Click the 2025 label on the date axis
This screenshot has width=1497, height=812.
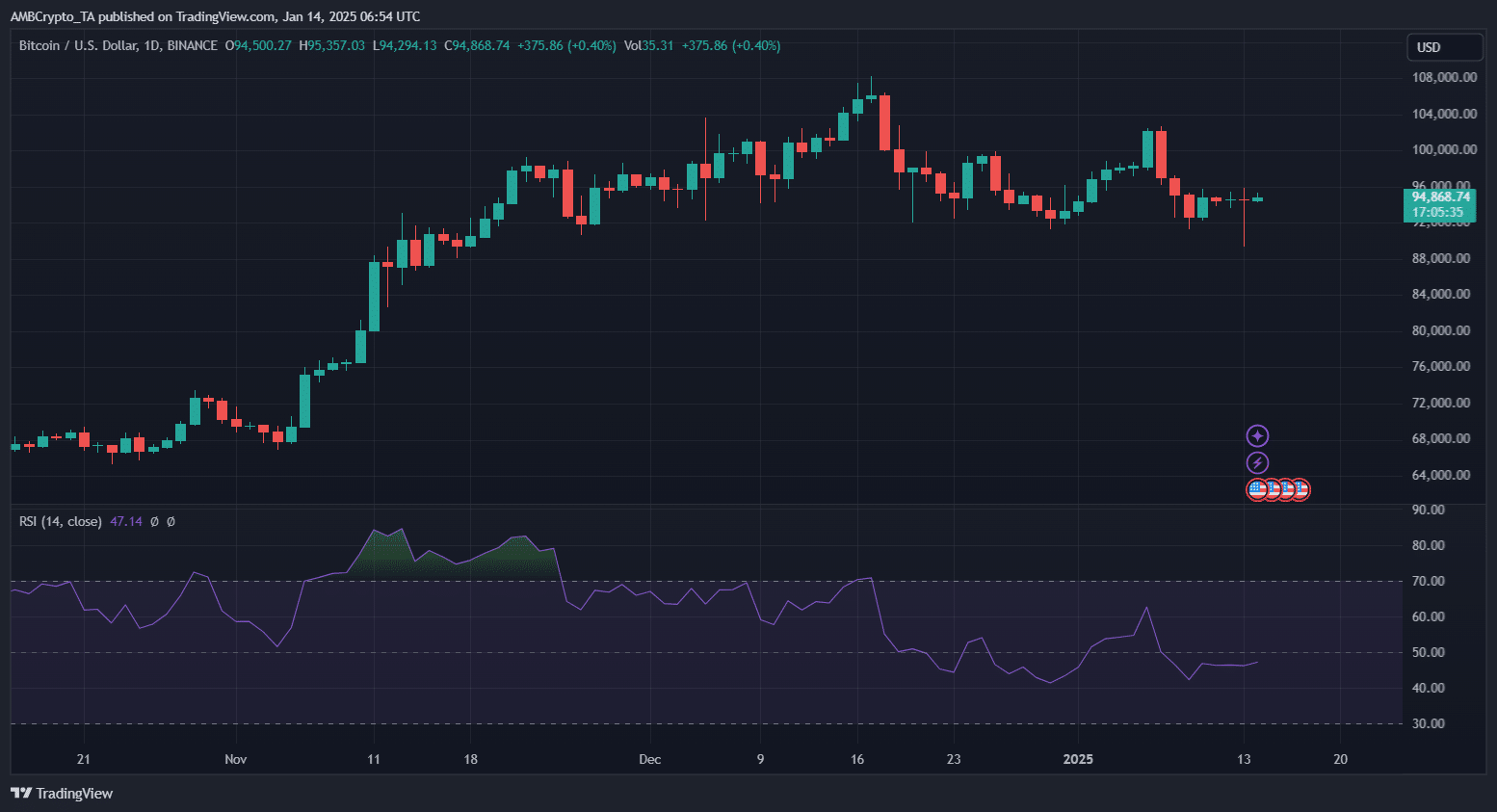tap(1078, 759)
